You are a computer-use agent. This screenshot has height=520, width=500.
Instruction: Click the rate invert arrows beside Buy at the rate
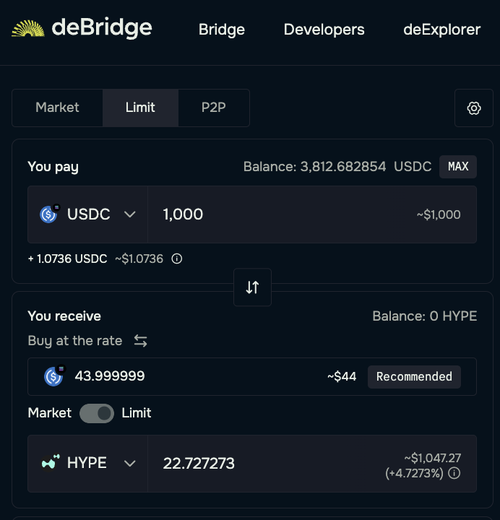(x=140, y=341)
